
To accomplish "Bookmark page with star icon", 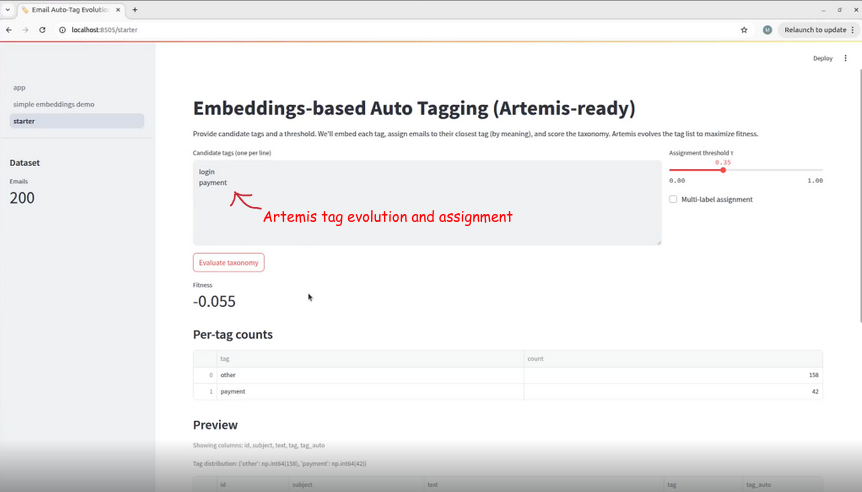I will [744, 30].
